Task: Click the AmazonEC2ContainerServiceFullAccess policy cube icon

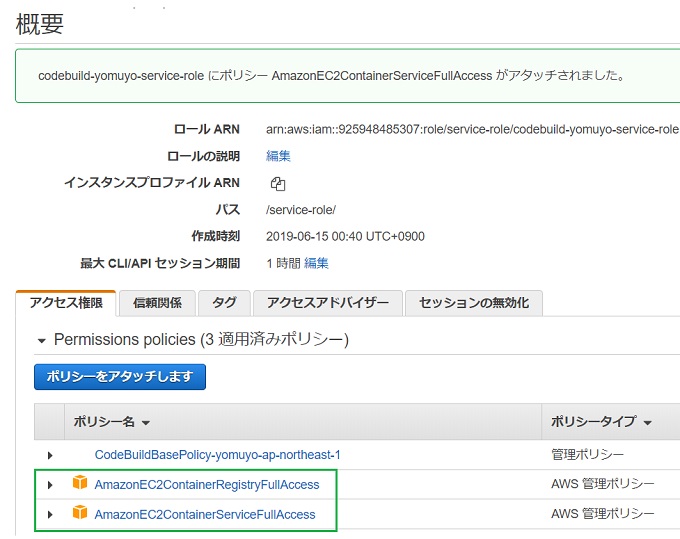Action: point(80,512)
